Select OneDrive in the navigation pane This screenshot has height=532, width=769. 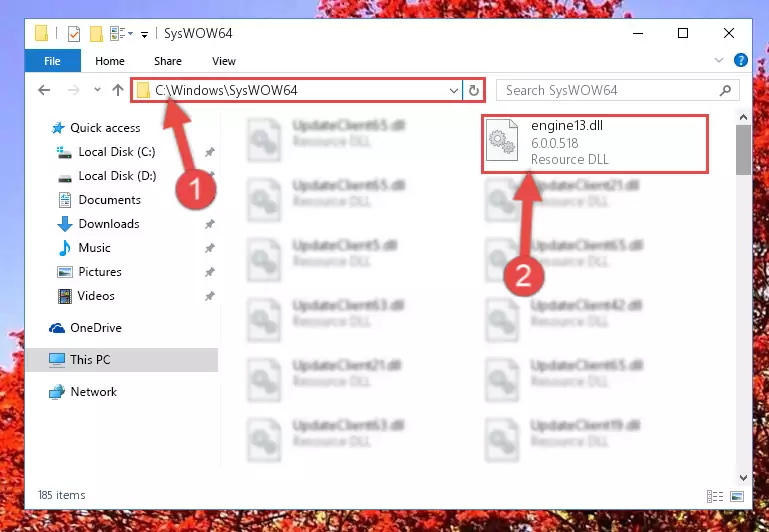pyautogui.click(x=96, y=328)
